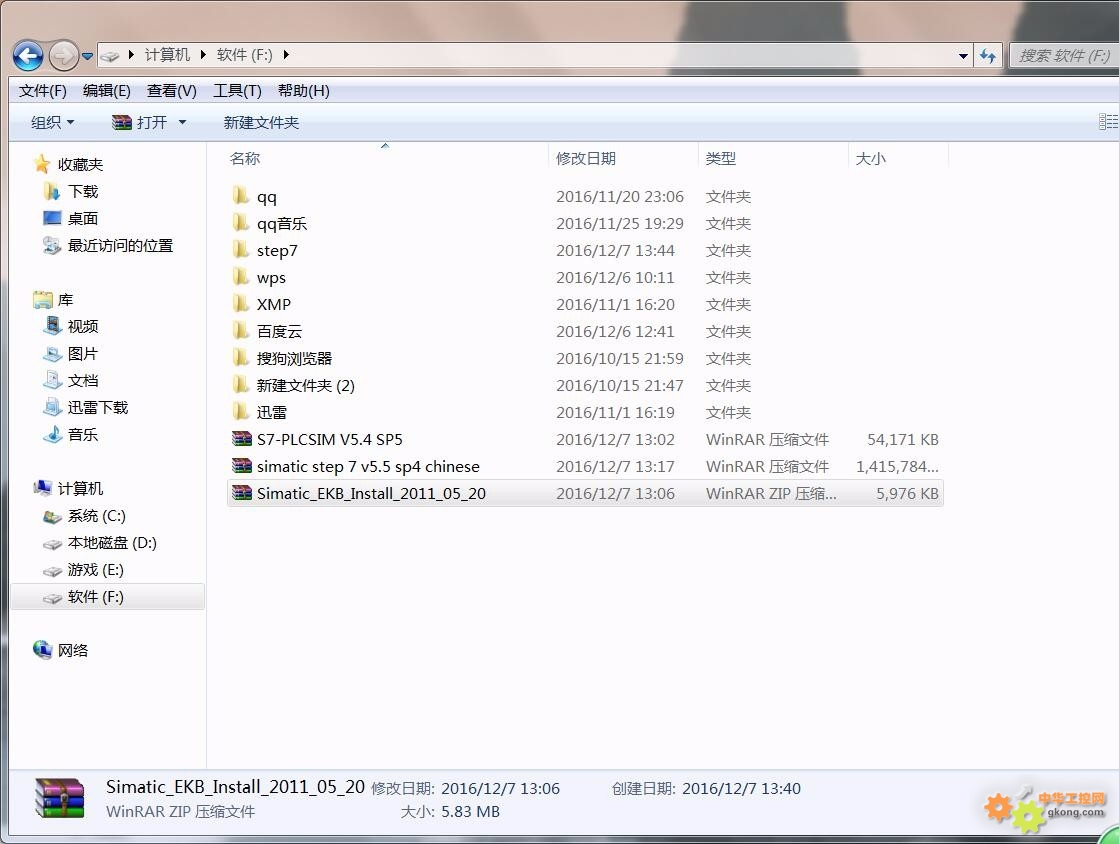Select the 搜狗浏览器 folder icon
1119x844 pixels.
(241, 359)
